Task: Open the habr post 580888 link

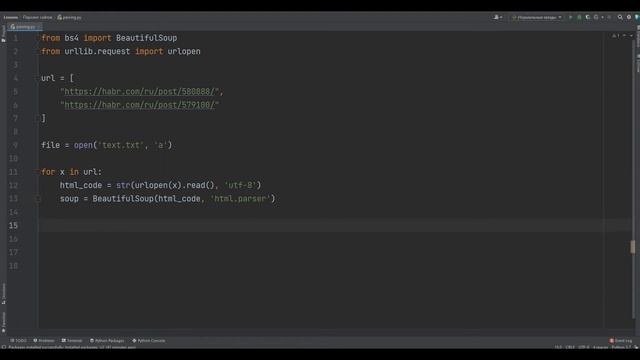Action: [x=140, y=91]
